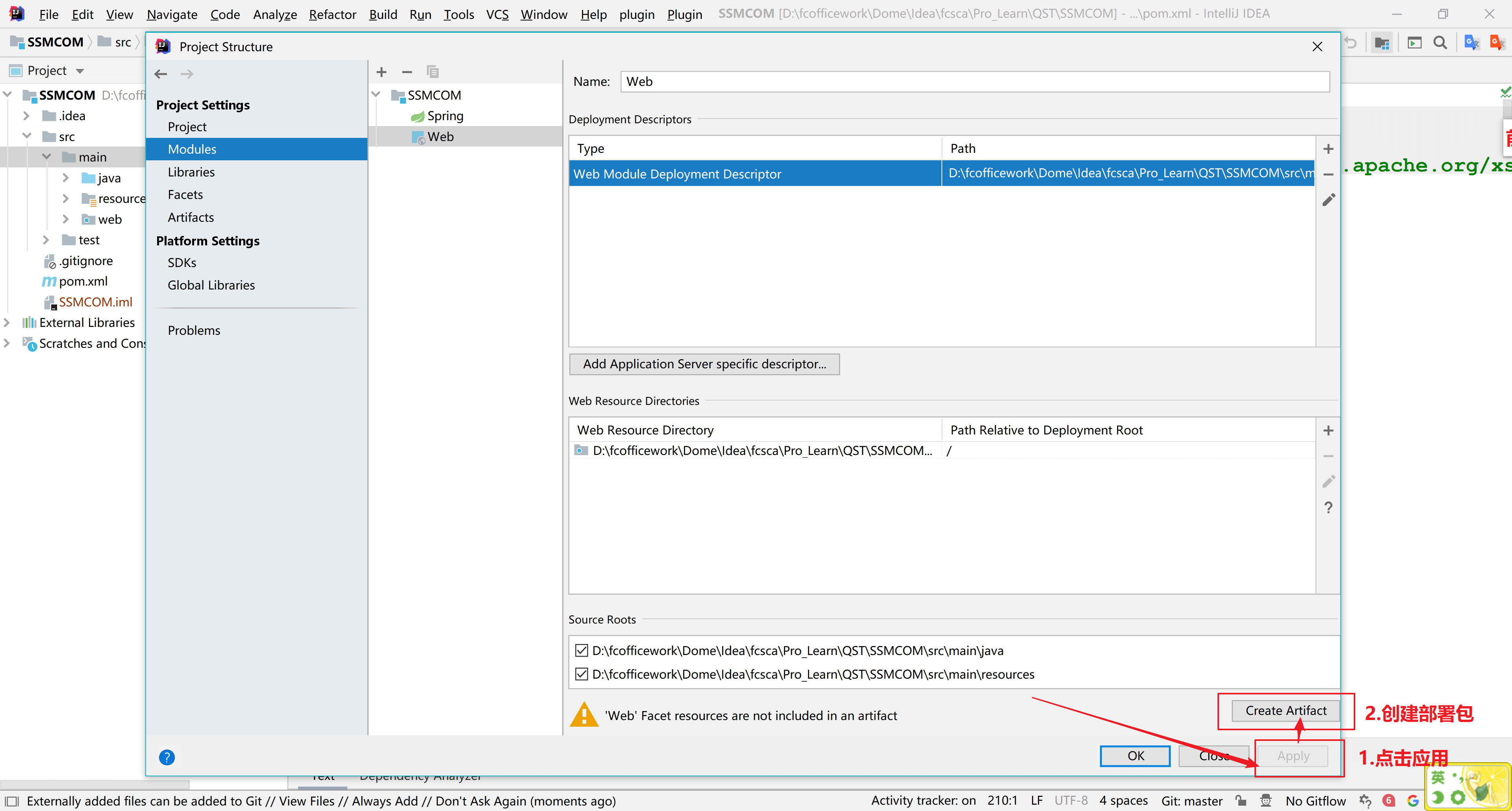Add a web resource directory
Image resolution: width=1512 pixels, height=811 pixels.
(x=1328, y=431)
